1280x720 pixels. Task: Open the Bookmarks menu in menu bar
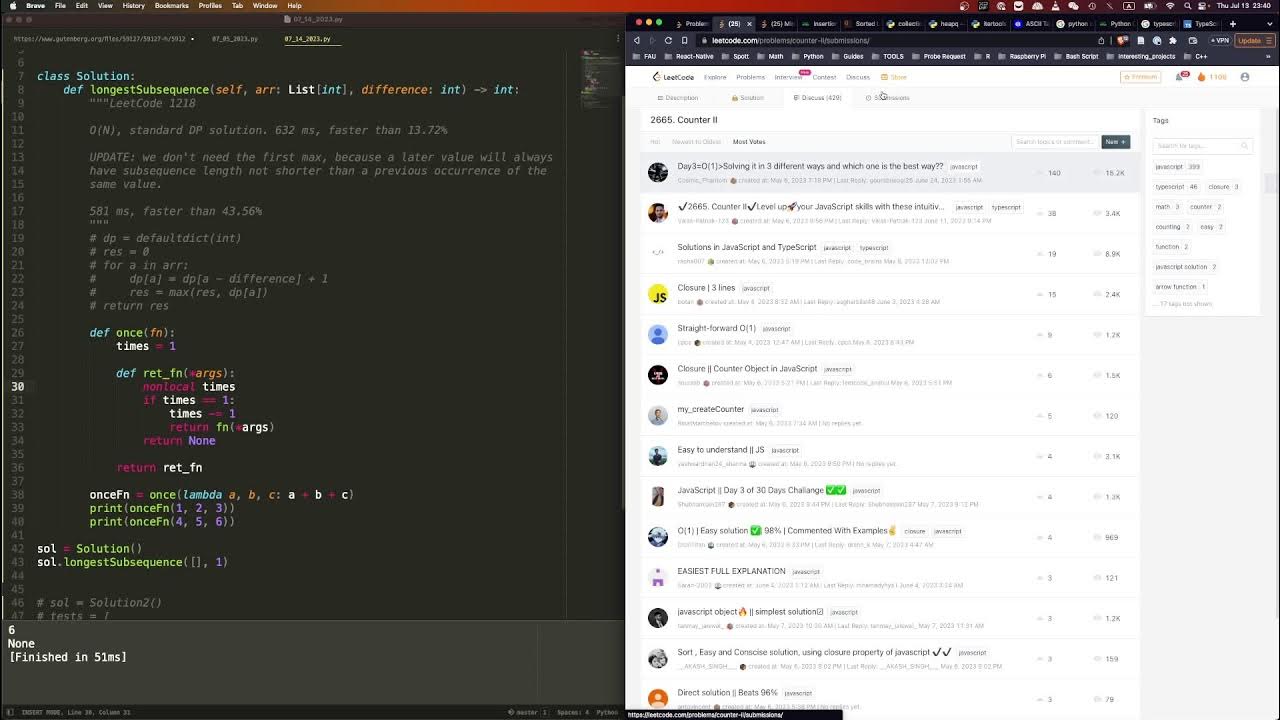(171, 5)
